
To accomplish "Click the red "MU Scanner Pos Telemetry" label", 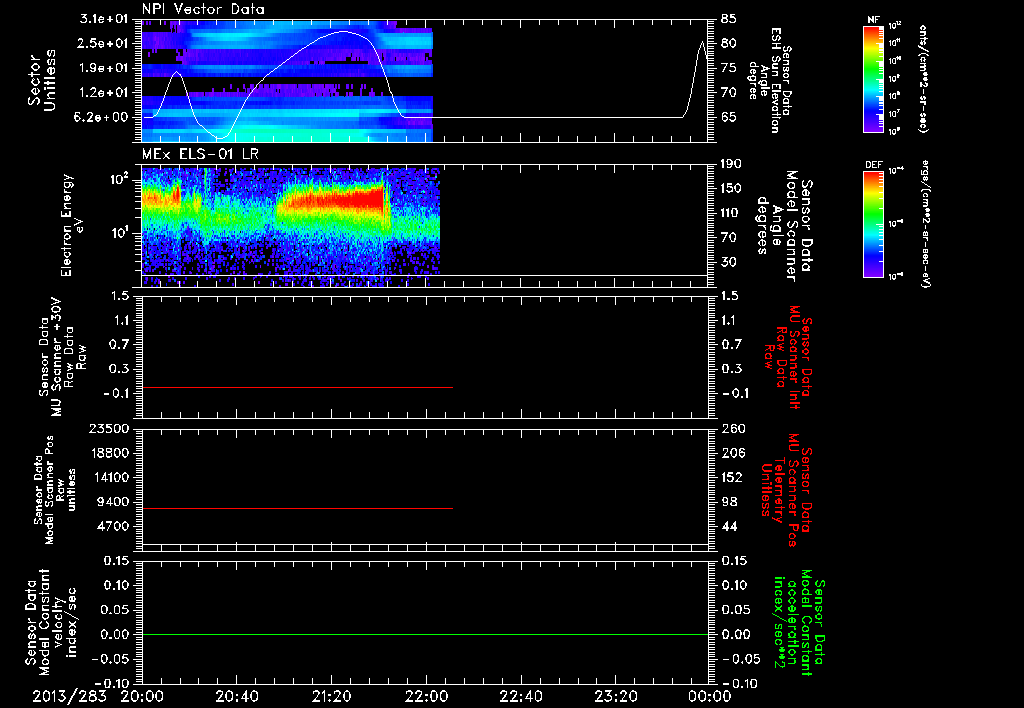I will (786, 490).
